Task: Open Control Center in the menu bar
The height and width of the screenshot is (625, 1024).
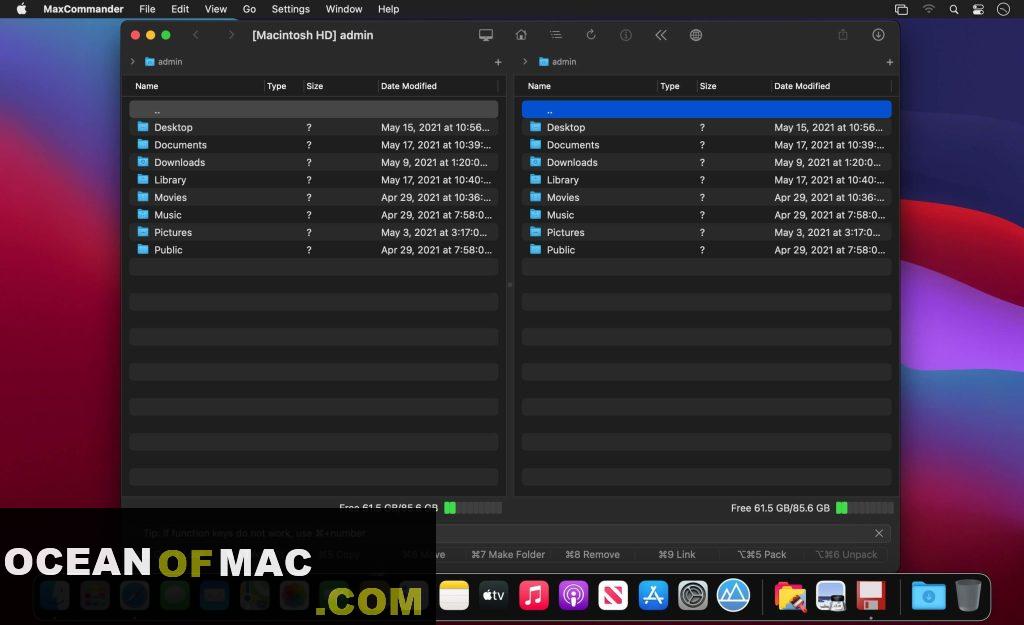Action: [978, 9]
